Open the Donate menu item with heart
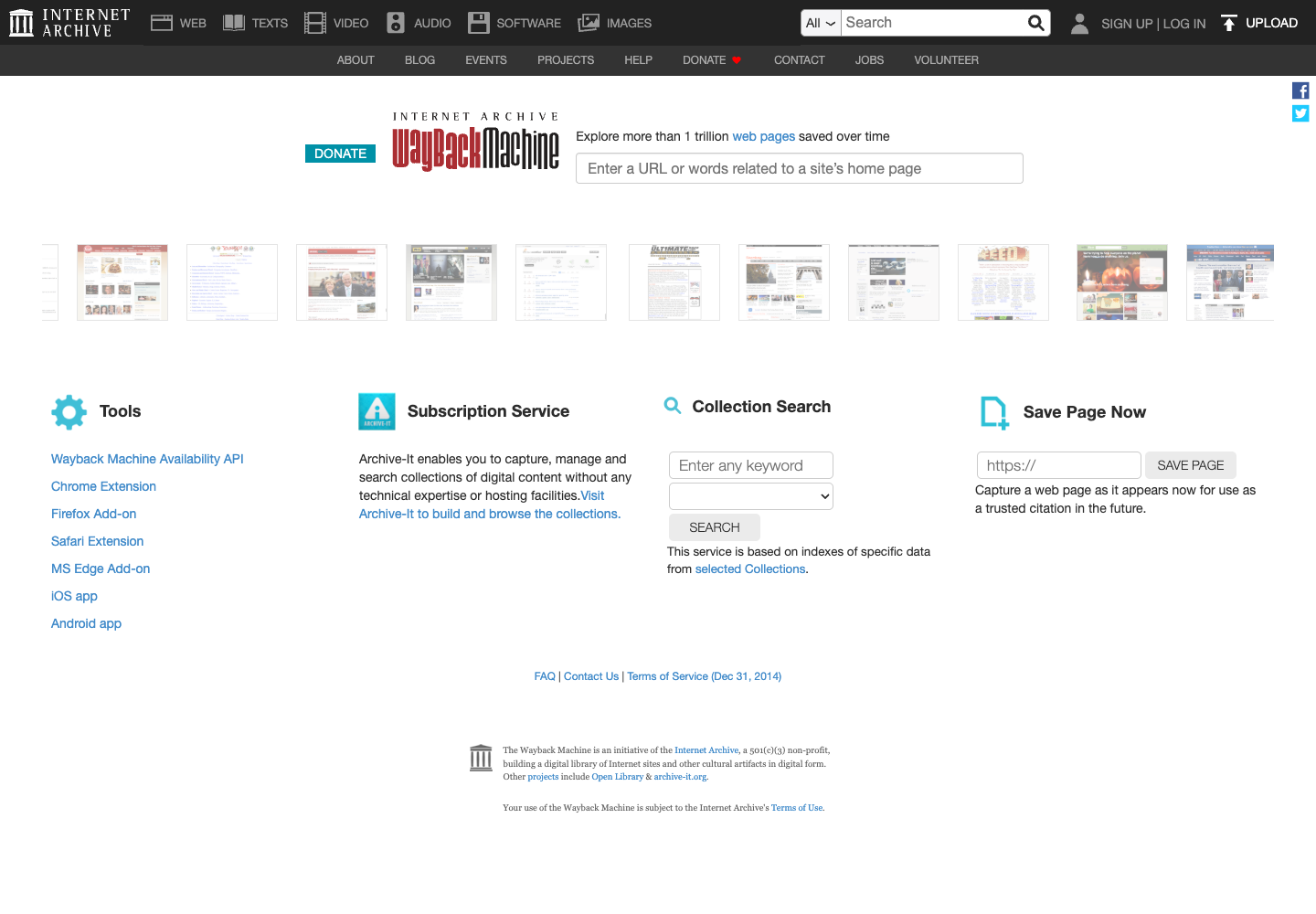The image size is (1316, 914). tap(712, 60)
